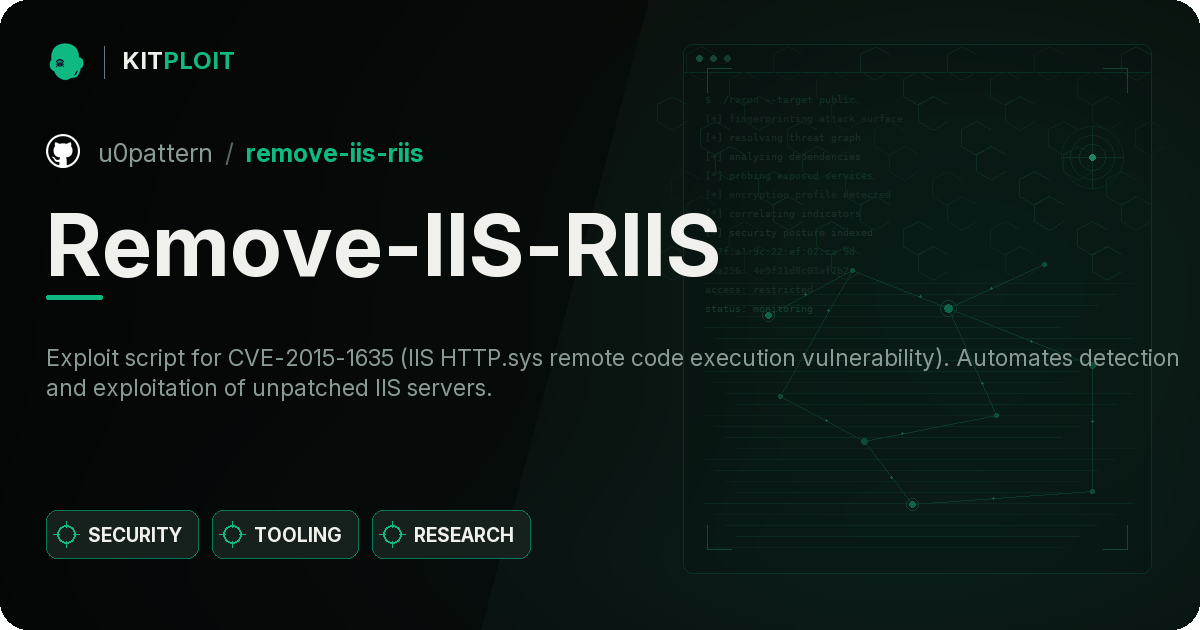Click 'security posture indexed' terminal line
This screenshot has height=630, width=1200.
coord(788,233)
